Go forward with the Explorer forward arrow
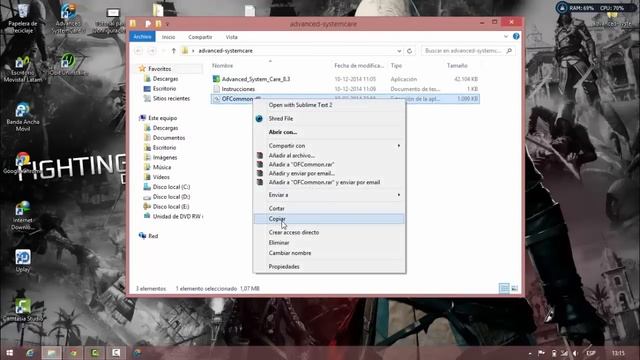The height and width of the screenshot is (360, 640). [x=151, y=51]
